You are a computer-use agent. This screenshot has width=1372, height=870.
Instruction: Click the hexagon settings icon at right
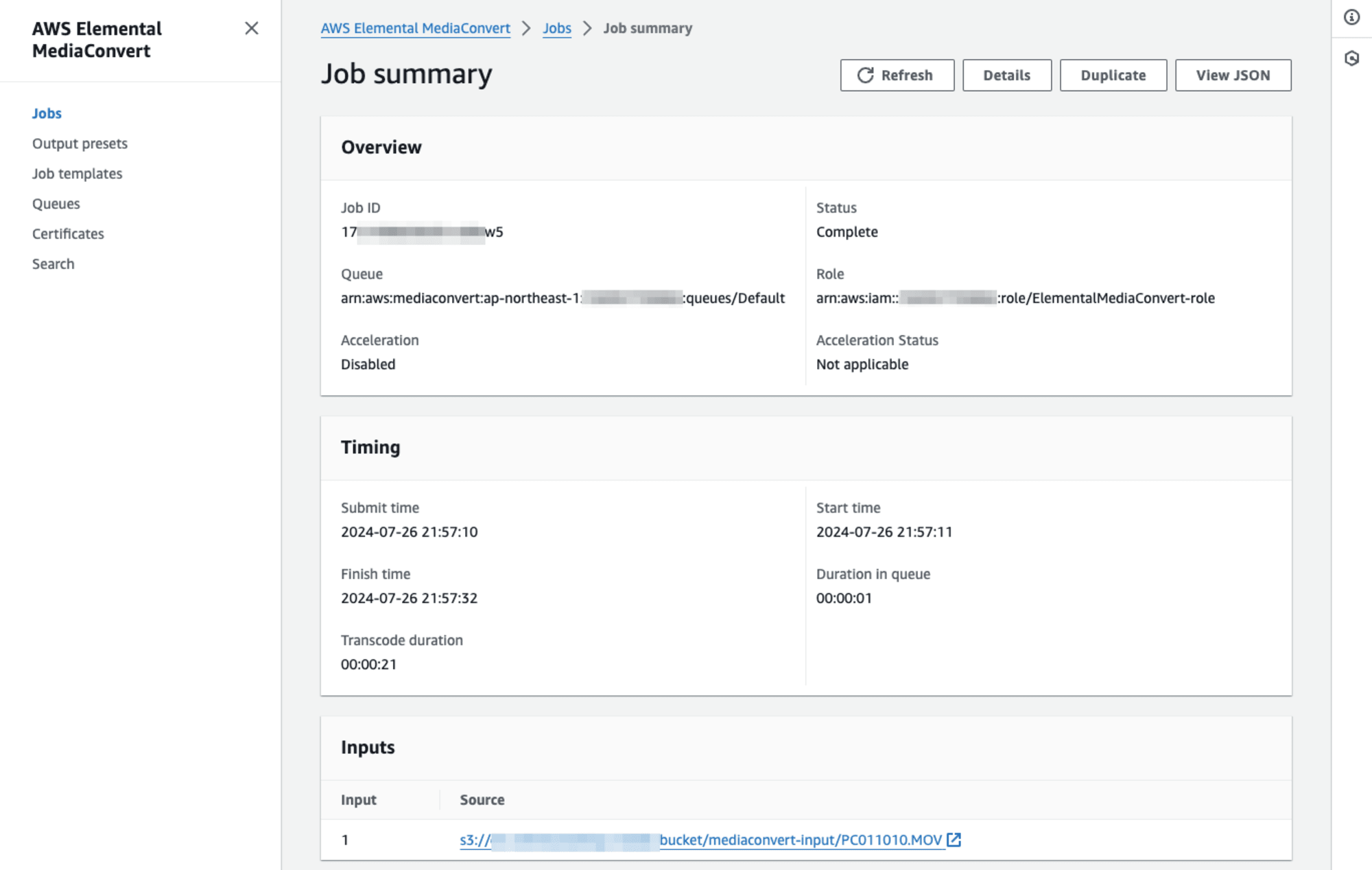click(1351, 58)
